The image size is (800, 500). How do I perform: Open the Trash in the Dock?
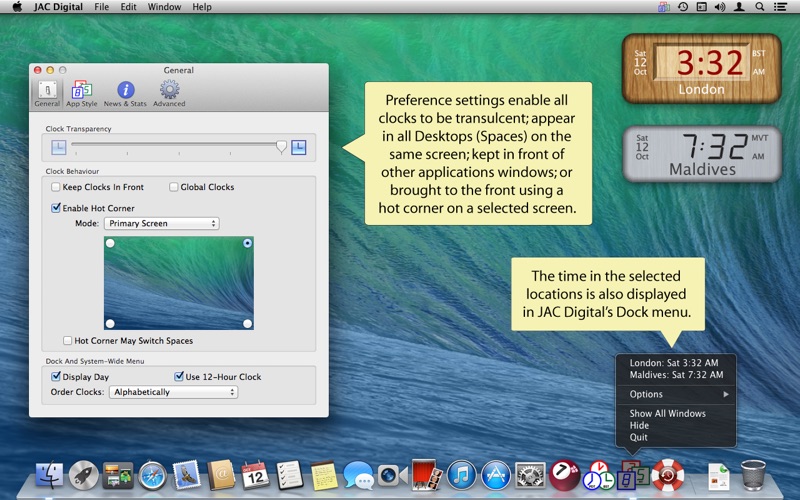[753, 476]
